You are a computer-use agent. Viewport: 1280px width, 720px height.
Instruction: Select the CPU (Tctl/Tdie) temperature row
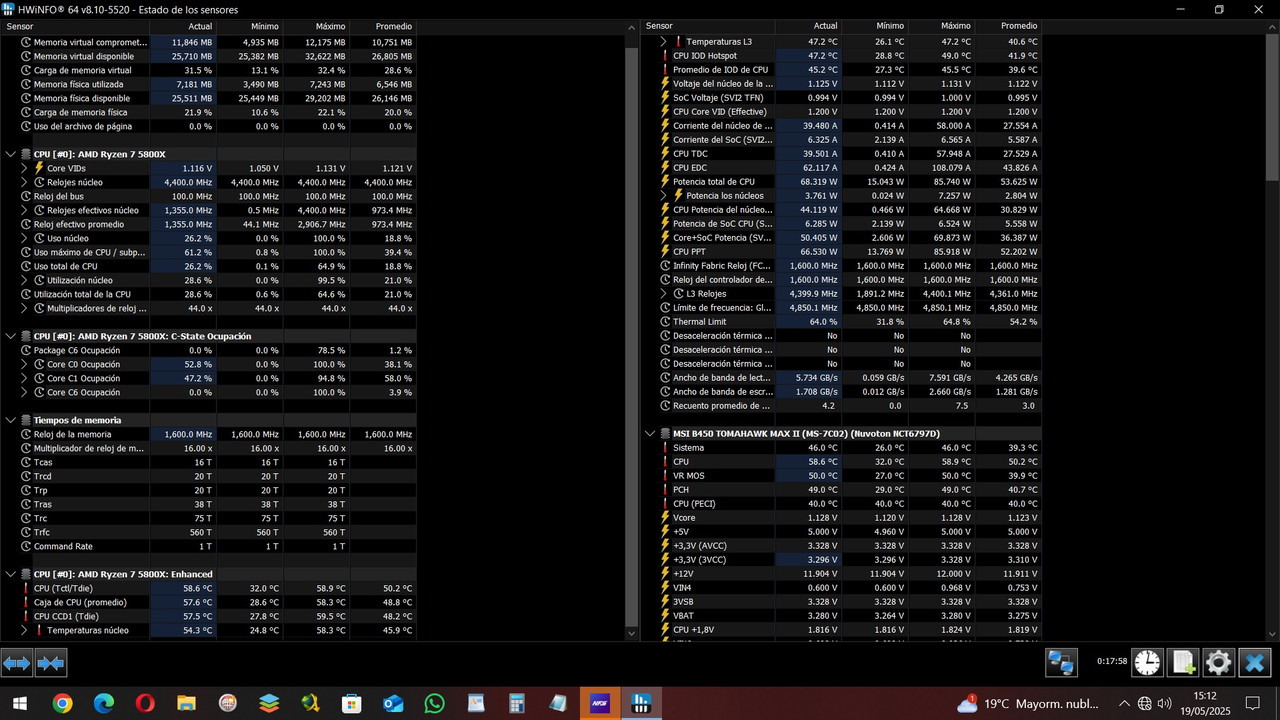pos(208,588)
